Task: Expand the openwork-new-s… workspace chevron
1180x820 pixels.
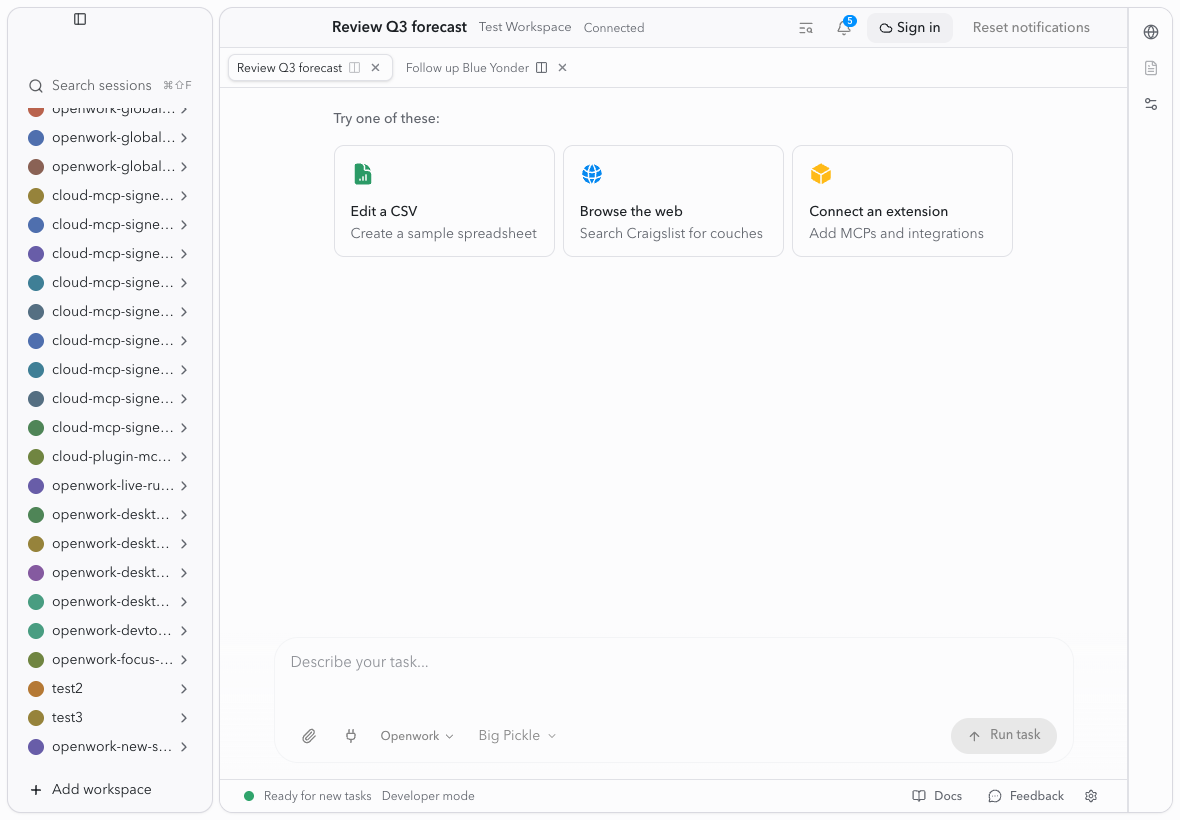Action: [x=184, y=746]
